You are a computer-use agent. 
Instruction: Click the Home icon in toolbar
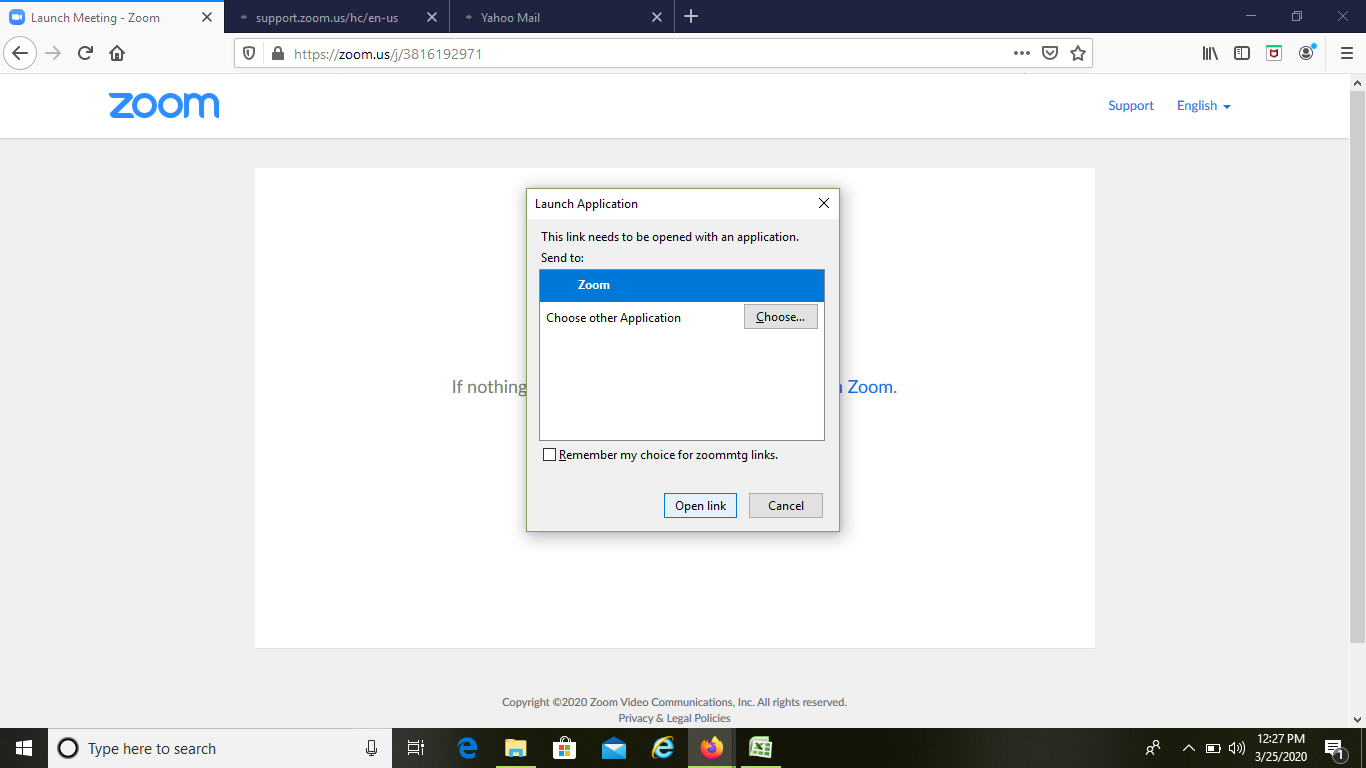coord(117,53)
